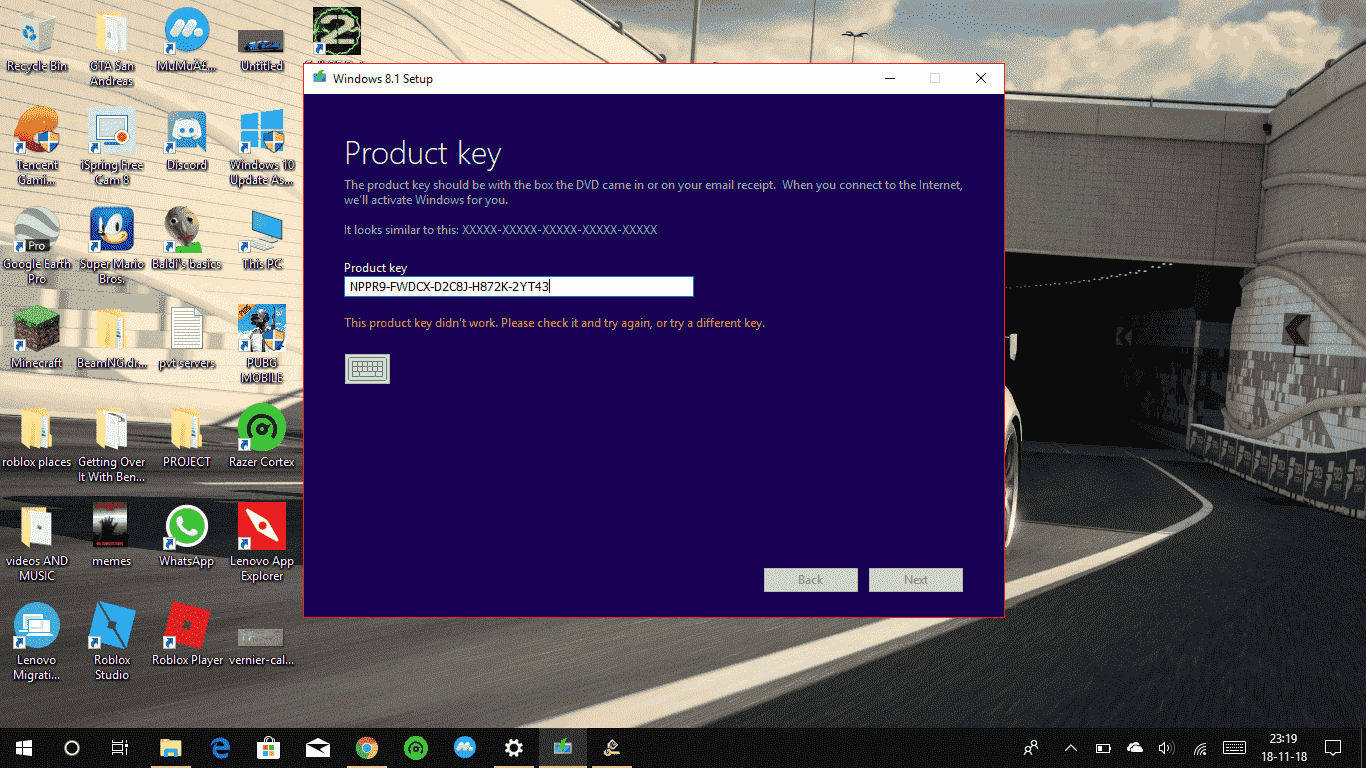
Task: Select the Untitled desktop file
Action: click(x=261, y=49)
